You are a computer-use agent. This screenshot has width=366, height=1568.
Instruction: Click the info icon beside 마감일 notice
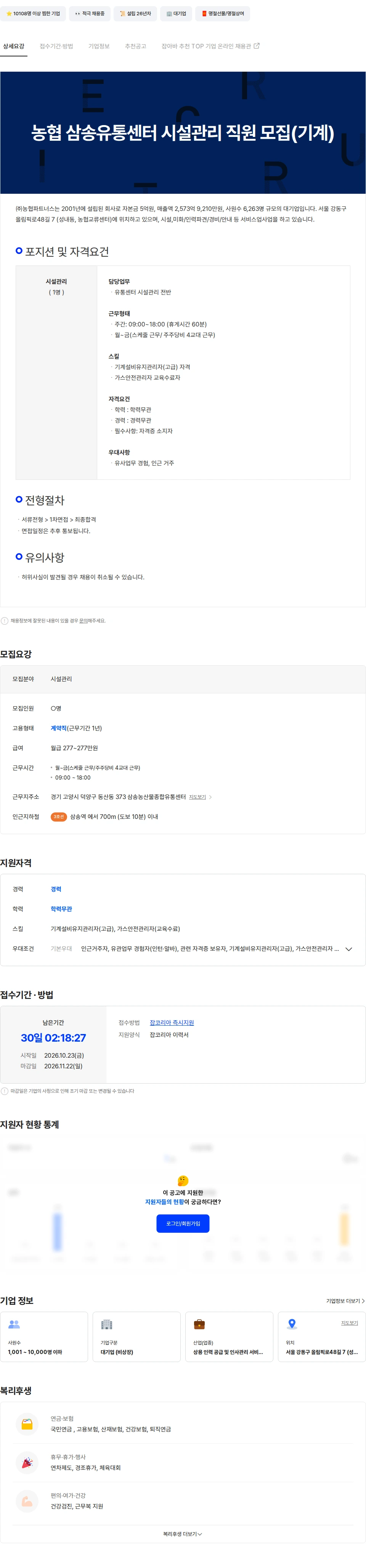coord(5,1091)
